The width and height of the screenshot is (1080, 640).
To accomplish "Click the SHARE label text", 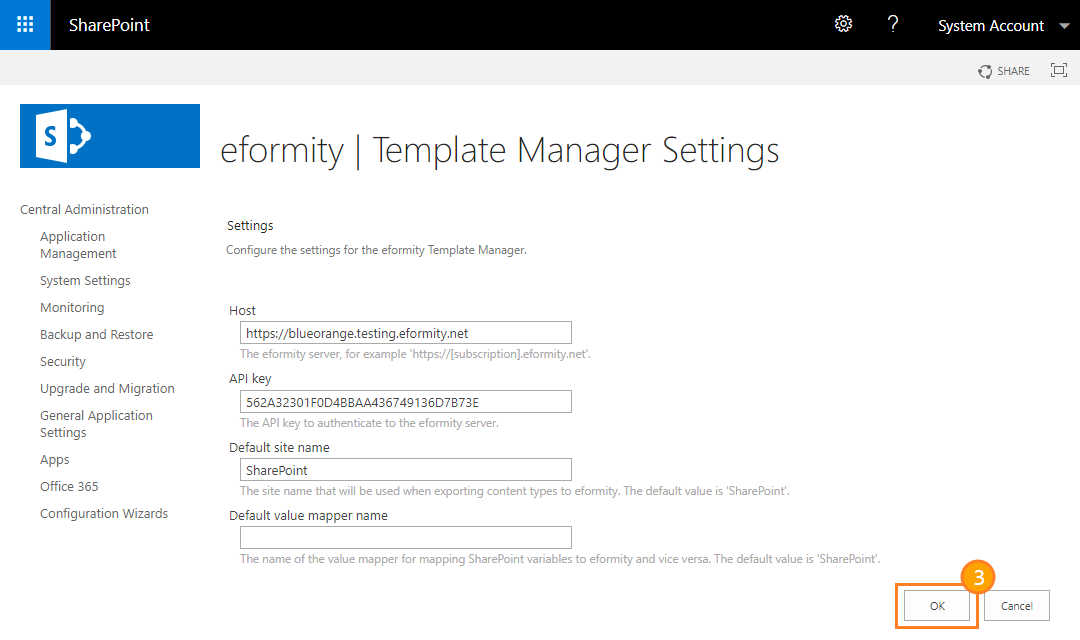I will pyautogui.click(x=1013, y=71).
